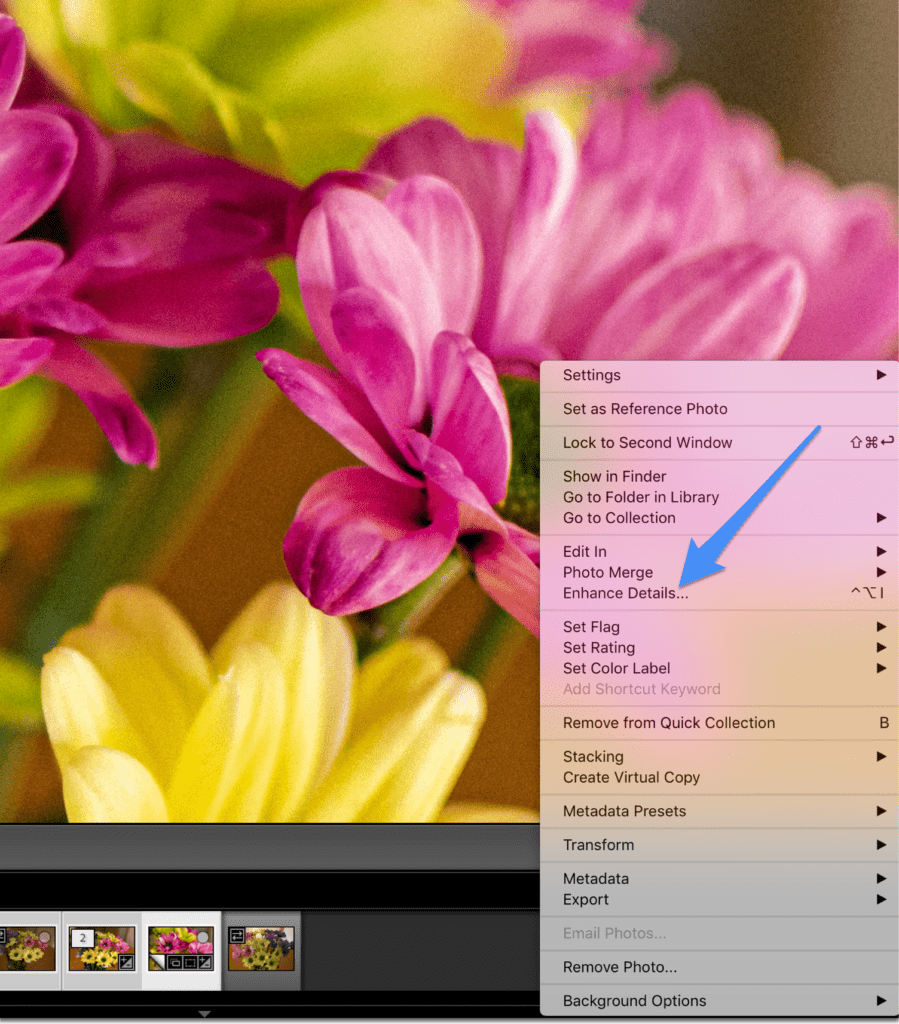This screenshot has height=1024, width=899.
Task: Click the develop adjustments badge on third thumbnail
Action: pyautogui.click(x=203, y=964)
